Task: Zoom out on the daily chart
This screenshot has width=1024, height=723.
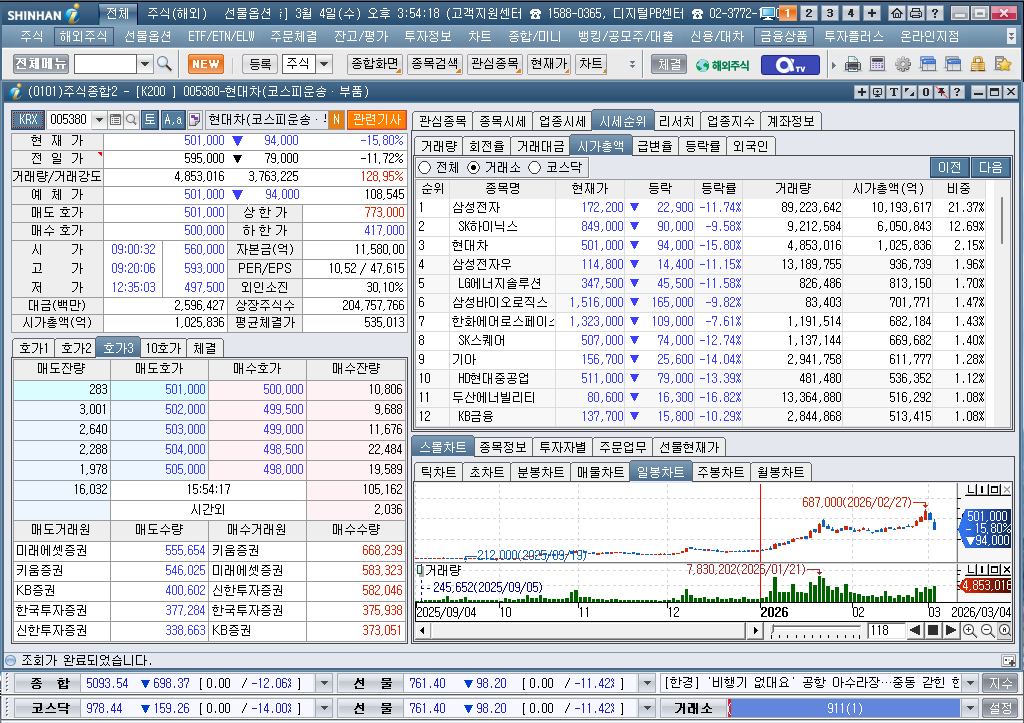Action: click(x=987, y=630)
